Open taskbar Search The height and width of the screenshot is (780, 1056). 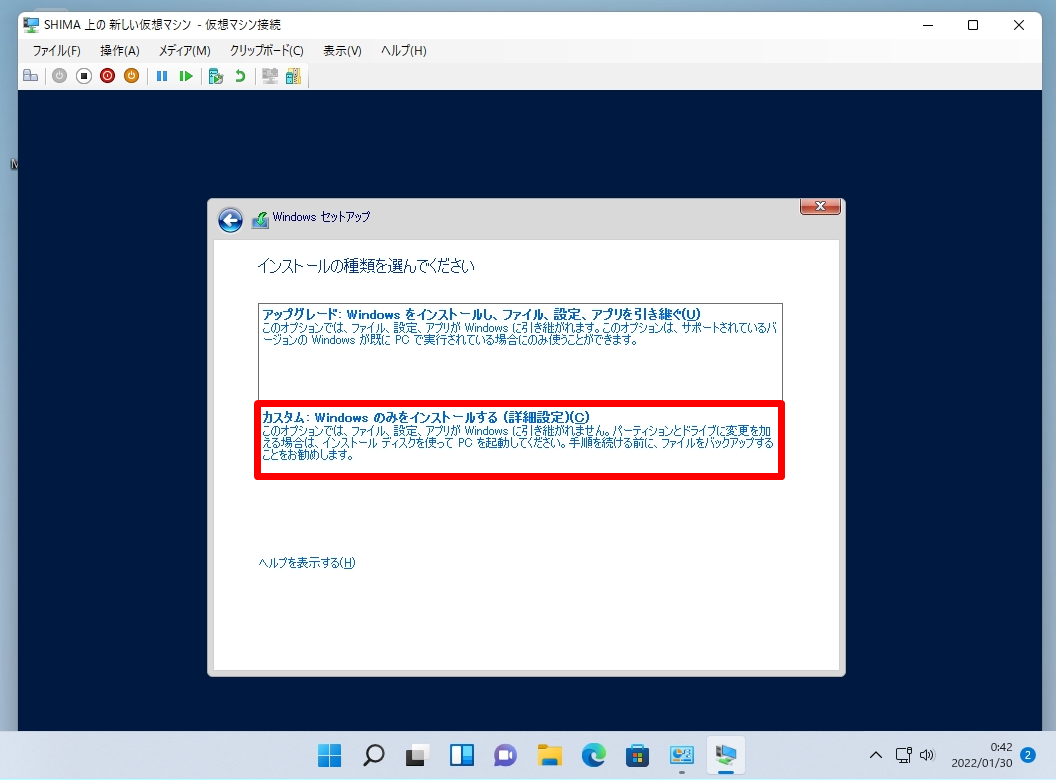[x=373, y=755]
